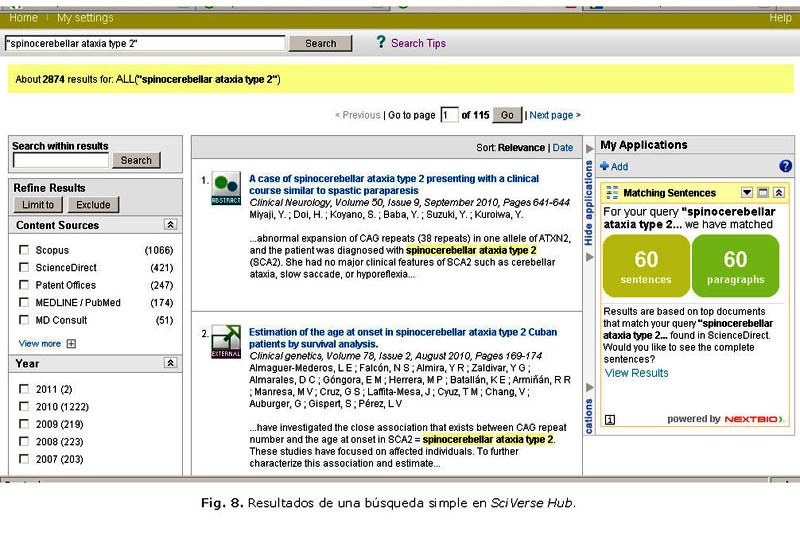Click the Search within results text field
Image resolution: width=800 pixels, height=539 pixels.
[x=61, y=160]
